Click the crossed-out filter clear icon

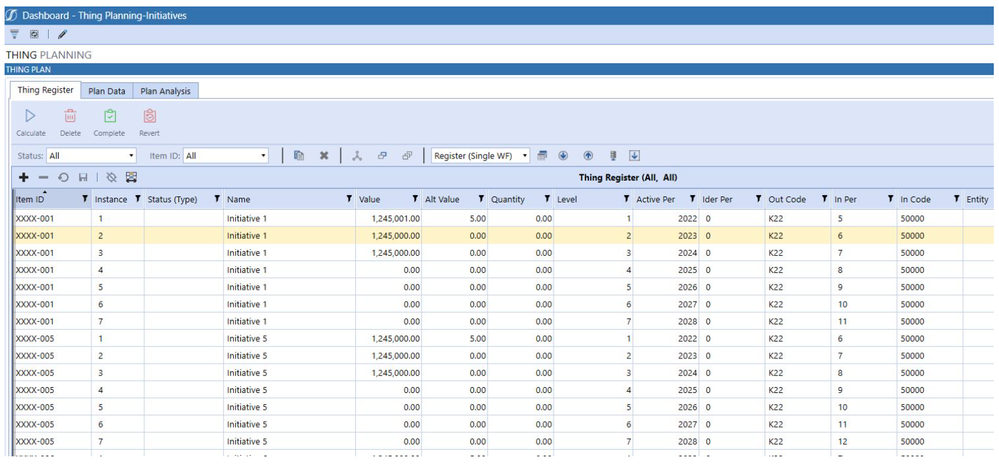coord(112,178)
